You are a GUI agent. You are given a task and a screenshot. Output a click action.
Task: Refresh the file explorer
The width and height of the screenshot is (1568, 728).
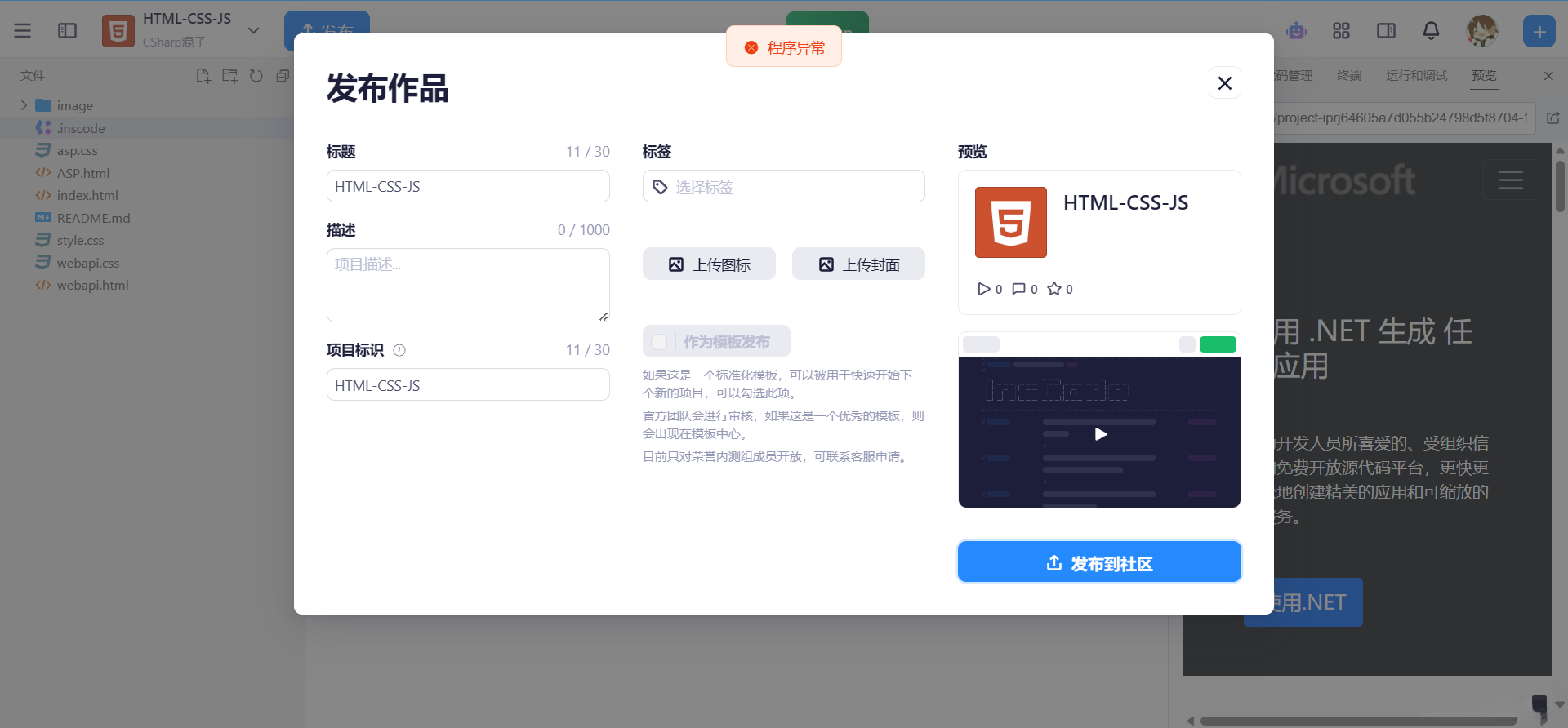pos(256,76)
